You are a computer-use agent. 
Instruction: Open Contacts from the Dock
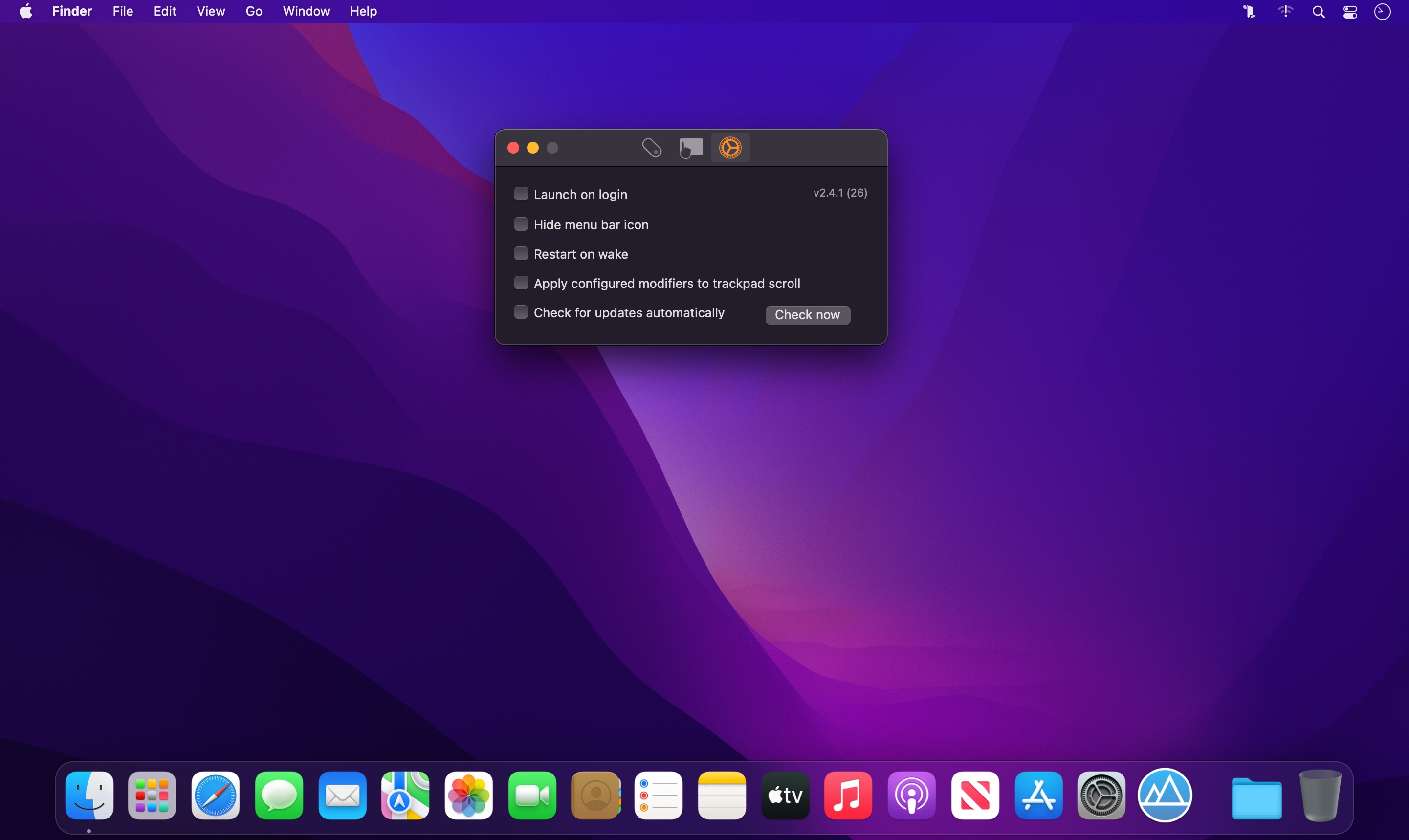[x=595, y=796]
